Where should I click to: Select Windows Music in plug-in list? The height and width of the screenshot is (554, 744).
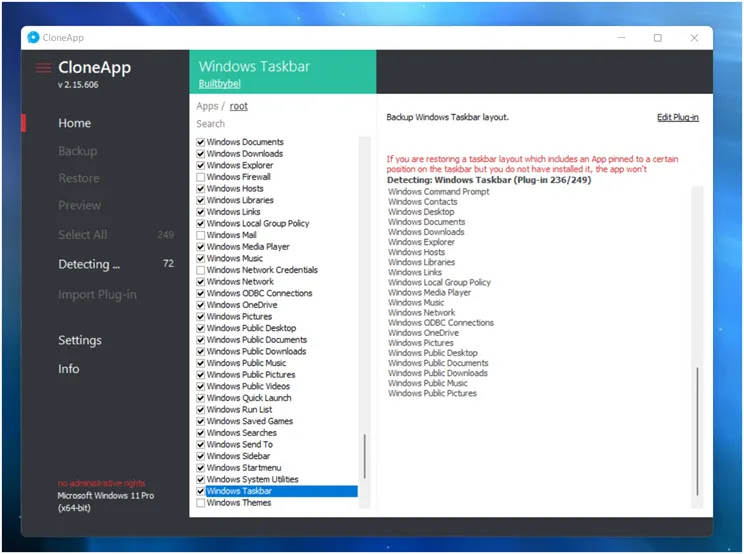point(234,259)
